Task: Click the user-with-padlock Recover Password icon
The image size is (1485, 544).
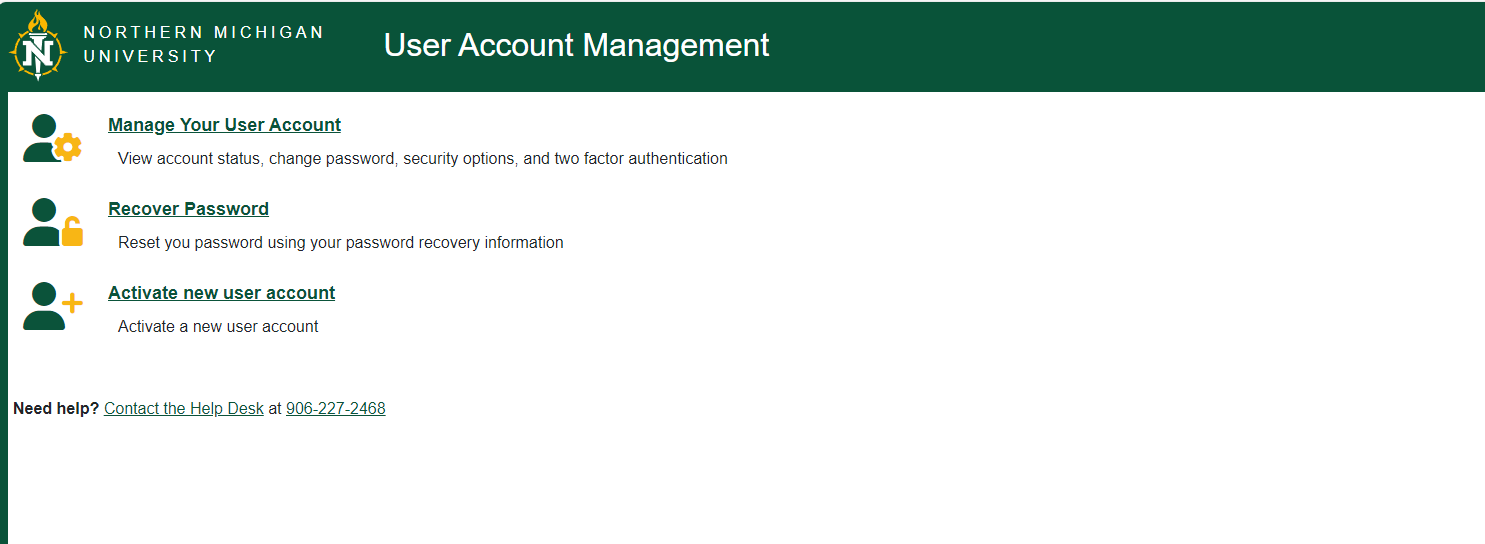Action: pos(52,222)
